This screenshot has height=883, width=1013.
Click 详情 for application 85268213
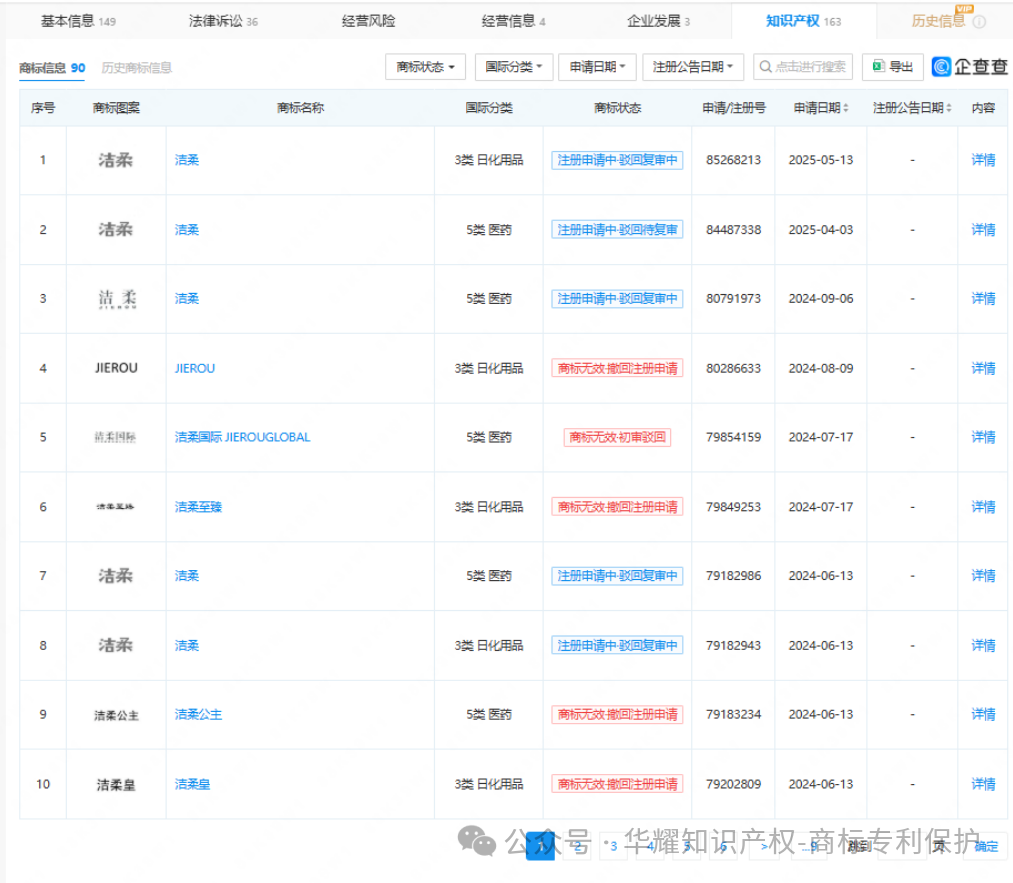coord(983,160)
